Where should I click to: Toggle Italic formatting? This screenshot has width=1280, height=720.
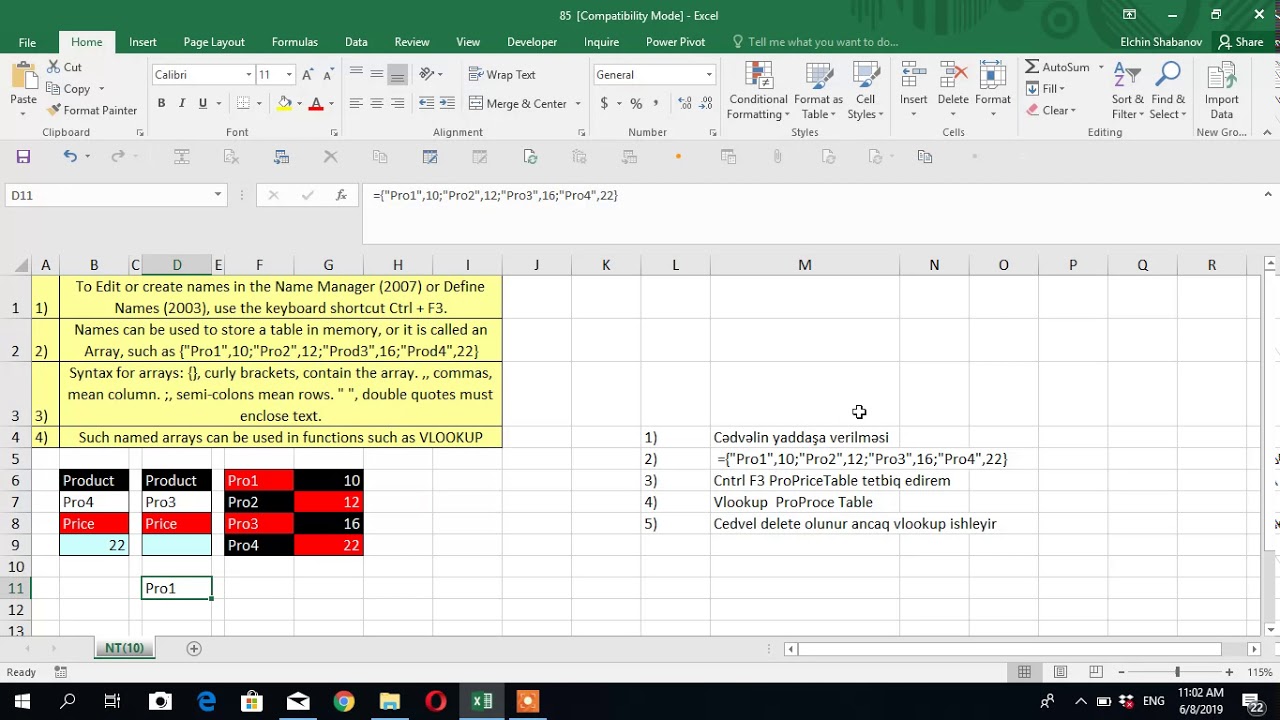tap(182, 103)
